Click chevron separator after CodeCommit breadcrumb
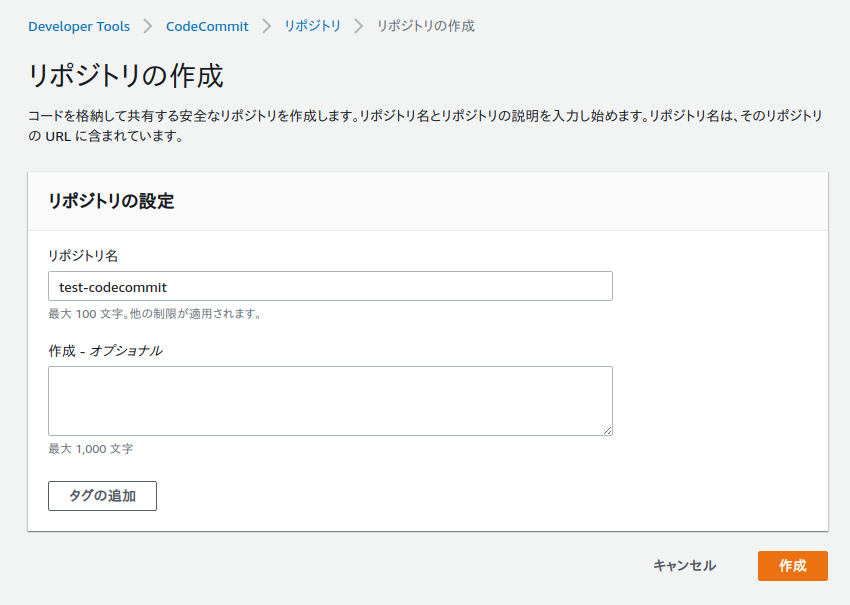Image resolution: width=850 pixels, height=605 pixels. tap(267, 26)
